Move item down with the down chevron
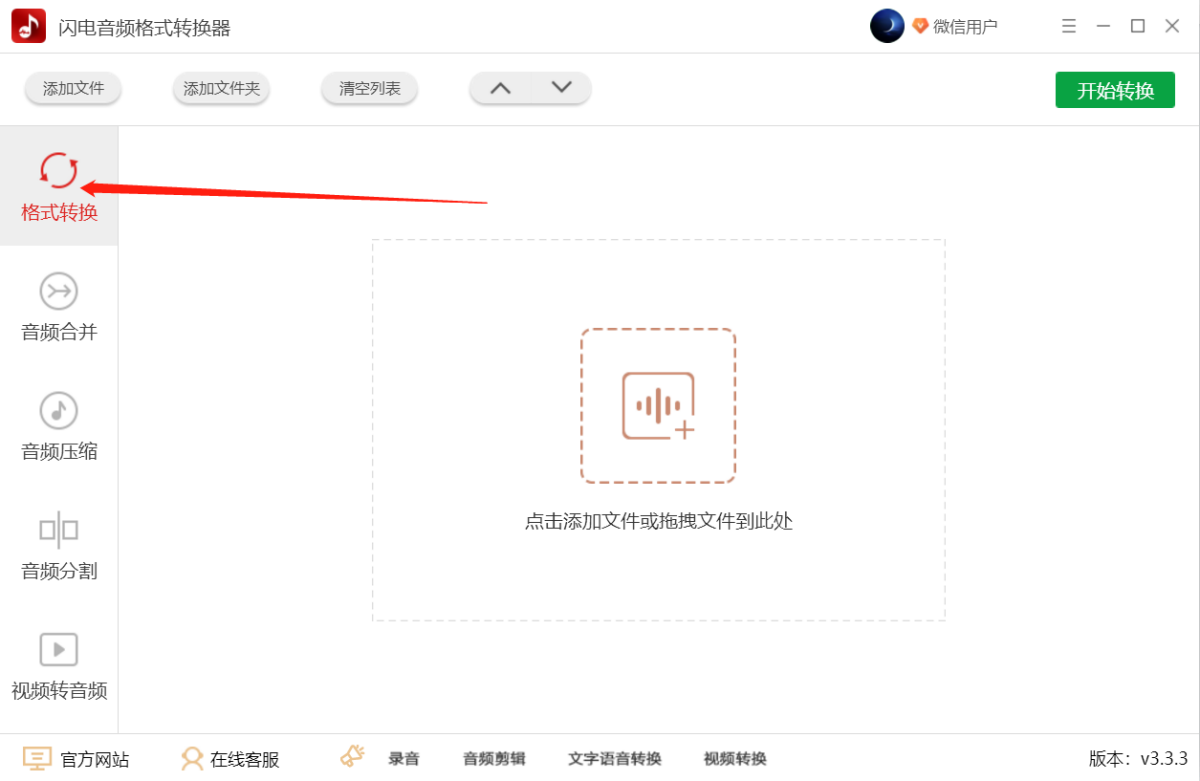The image size is (1200, 781). tap(561, 88)
